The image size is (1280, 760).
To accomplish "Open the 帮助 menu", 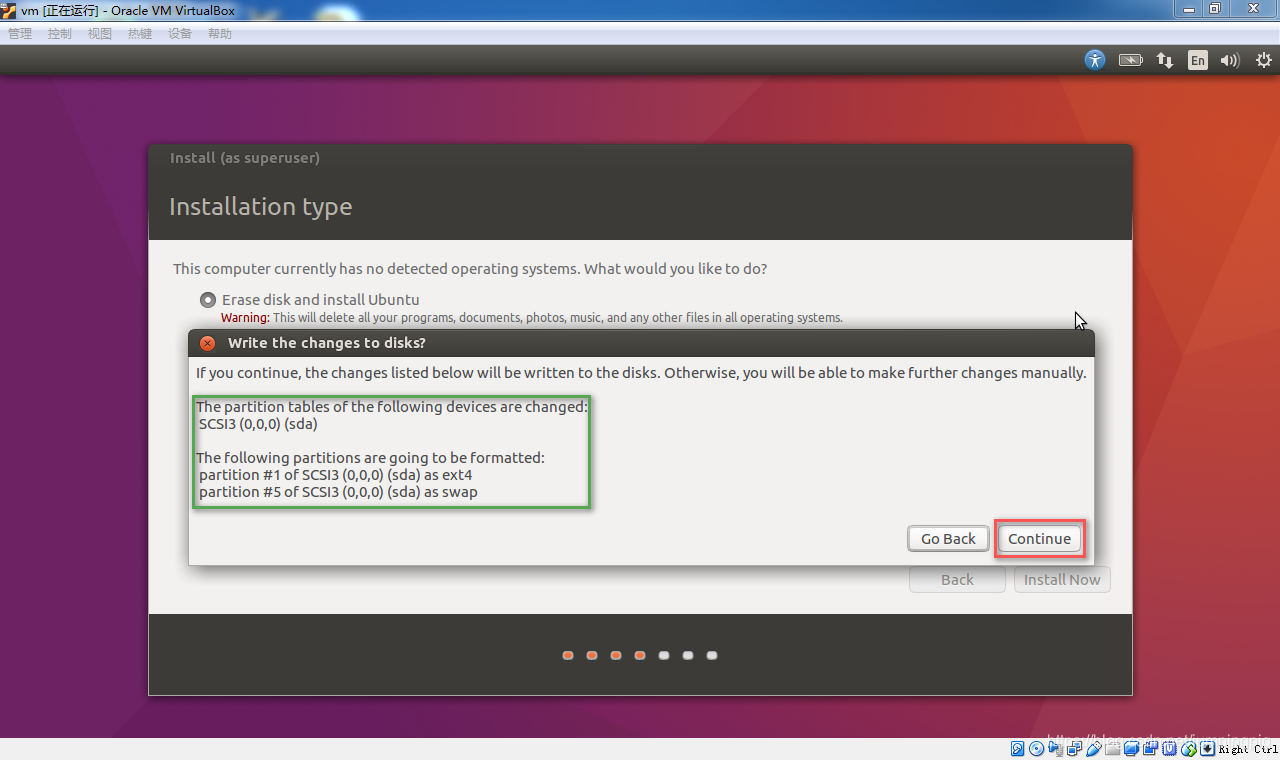I will pyautogui.click(x=220, y=34).
